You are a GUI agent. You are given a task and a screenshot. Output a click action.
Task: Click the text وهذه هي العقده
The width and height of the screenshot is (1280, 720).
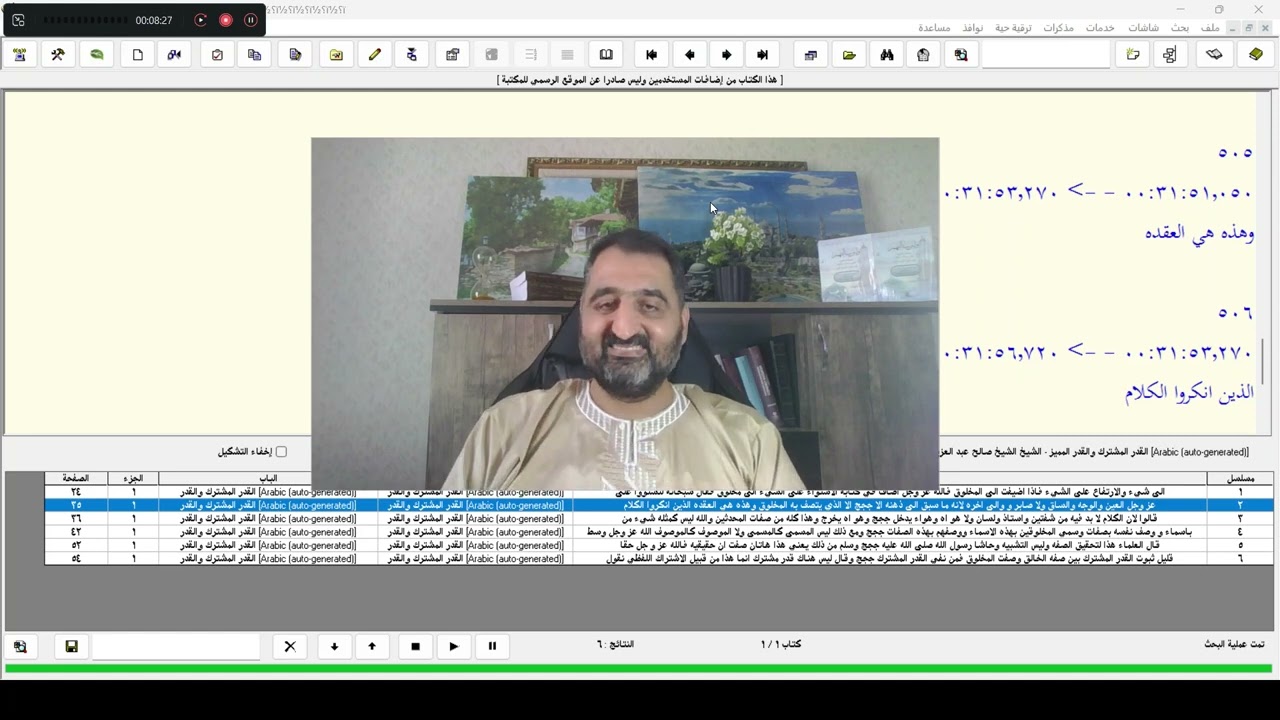(1199, 232)
